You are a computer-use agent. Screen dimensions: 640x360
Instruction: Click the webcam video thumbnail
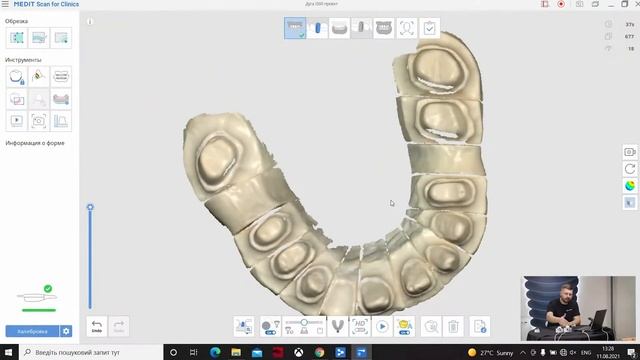click(578, 308)
